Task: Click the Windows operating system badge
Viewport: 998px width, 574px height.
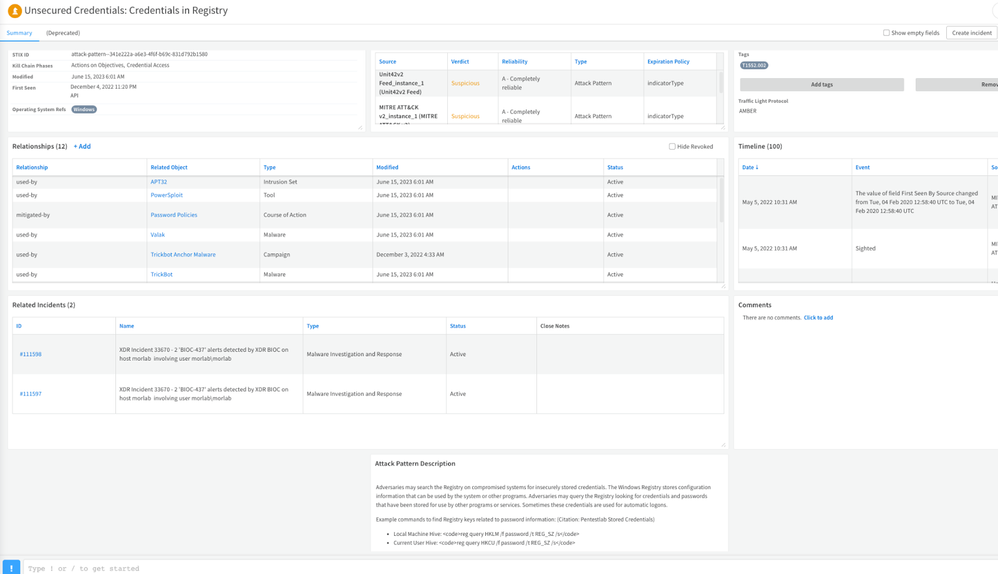Action: [x=84, y=109]
